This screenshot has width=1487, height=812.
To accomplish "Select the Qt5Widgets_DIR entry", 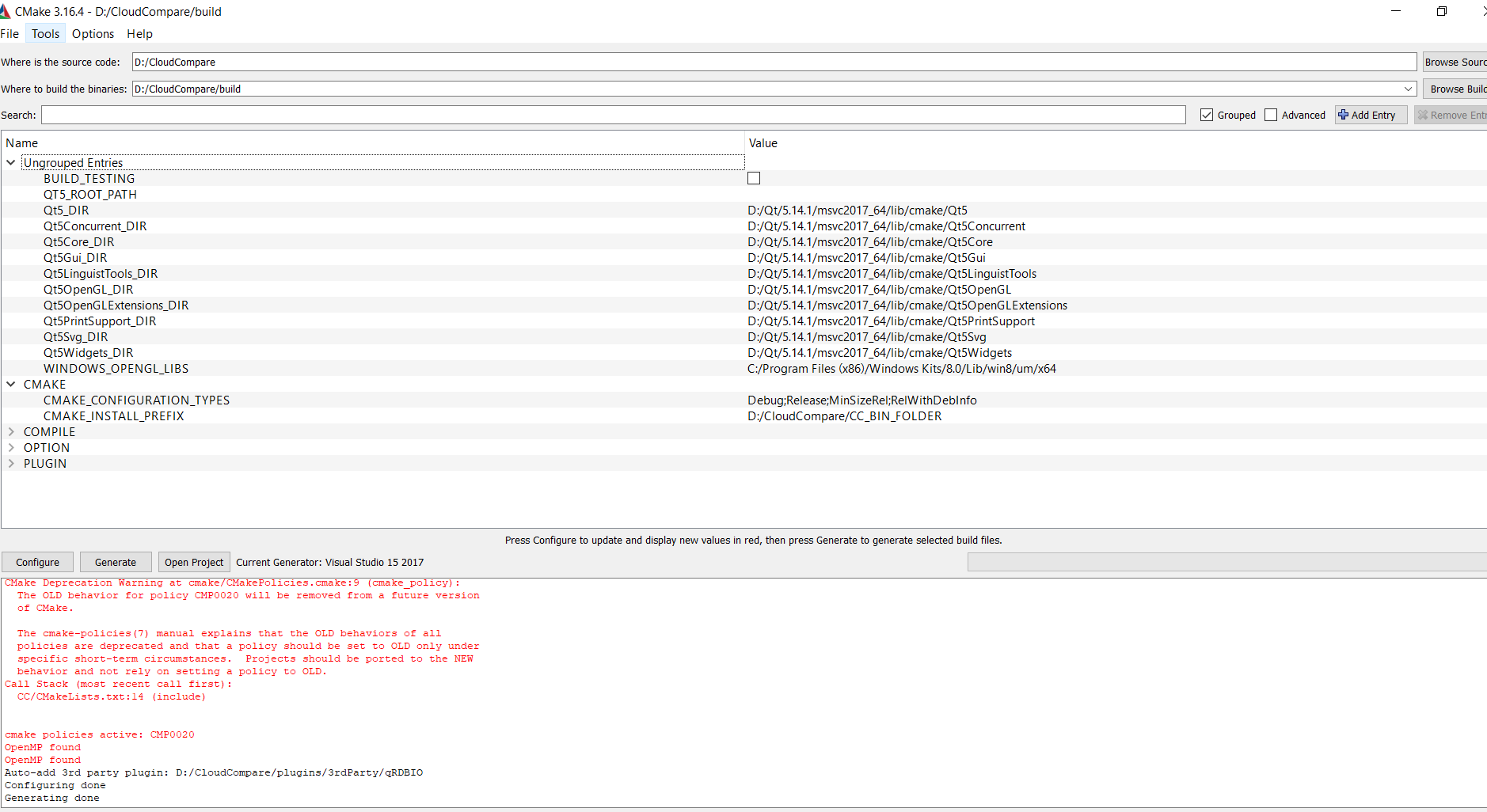I will coord(89,352).
